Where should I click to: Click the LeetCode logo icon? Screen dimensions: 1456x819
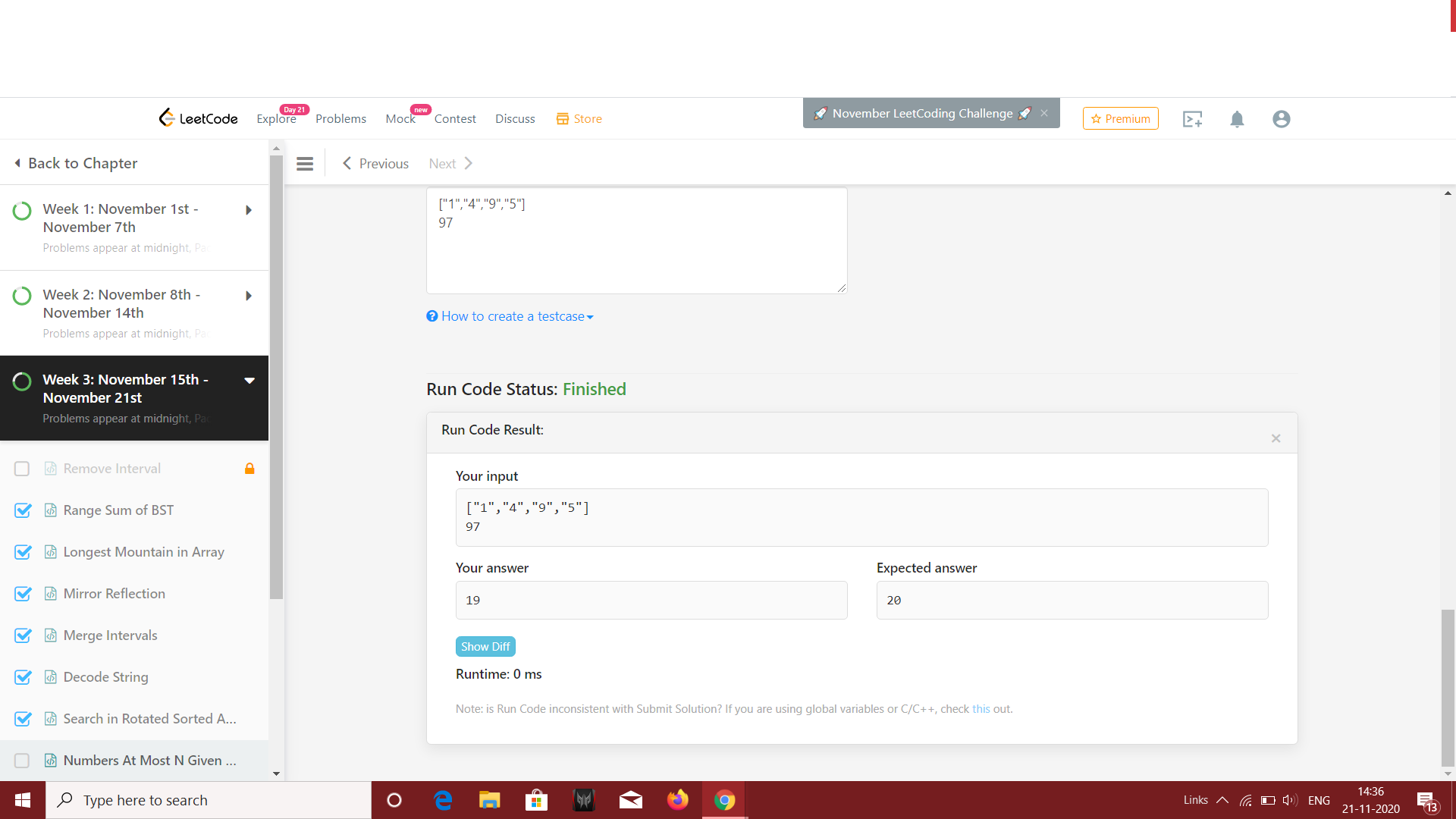(x=167, y=118)
